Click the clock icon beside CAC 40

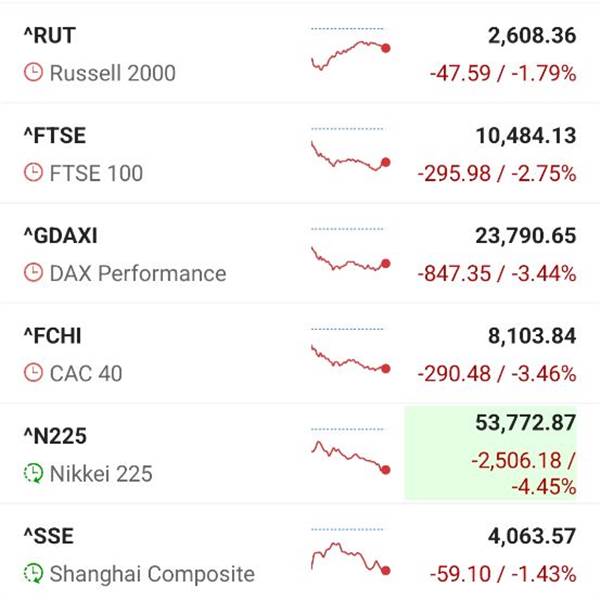click(33, 373)
